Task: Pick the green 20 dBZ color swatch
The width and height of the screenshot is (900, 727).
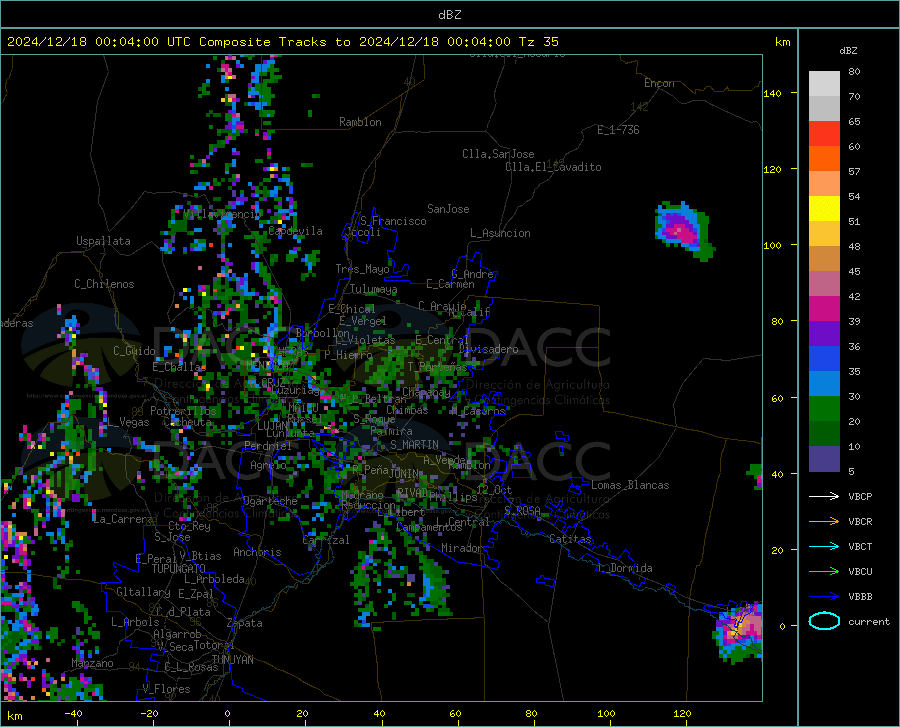Action: tap(824, 409)
